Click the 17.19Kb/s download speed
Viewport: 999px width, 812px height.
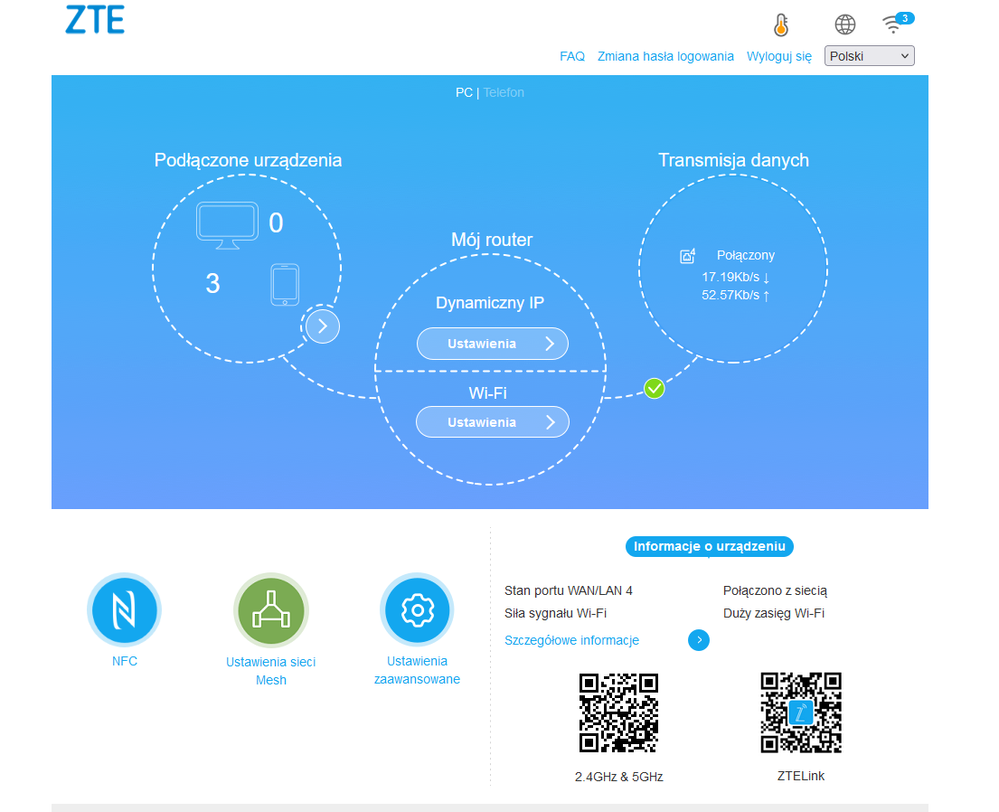pos(735,277)
